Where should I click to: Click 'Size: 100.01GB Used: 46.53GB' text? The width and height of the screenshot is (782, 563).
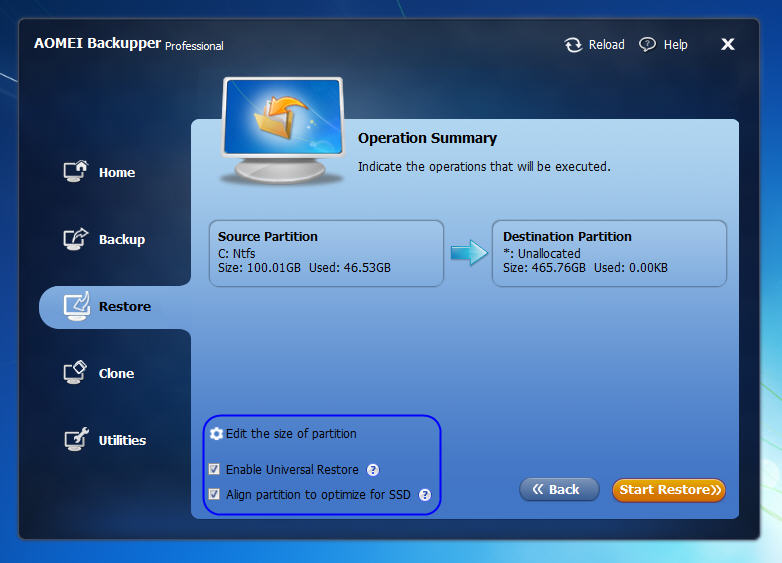[x=304, y=268]
